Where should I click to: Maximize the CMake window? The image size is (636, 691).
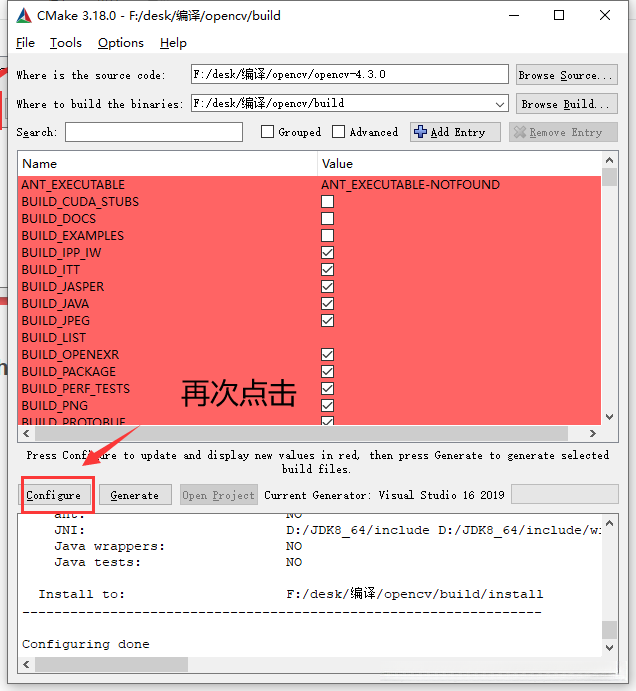coord(559,15)
